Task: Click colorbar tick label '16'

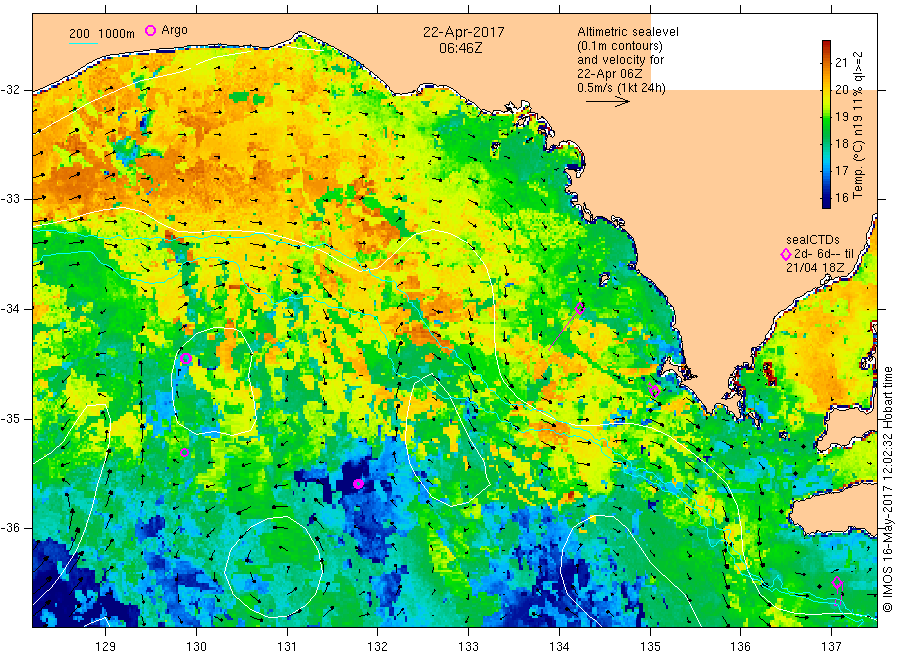Action: [x=841, y=197]
